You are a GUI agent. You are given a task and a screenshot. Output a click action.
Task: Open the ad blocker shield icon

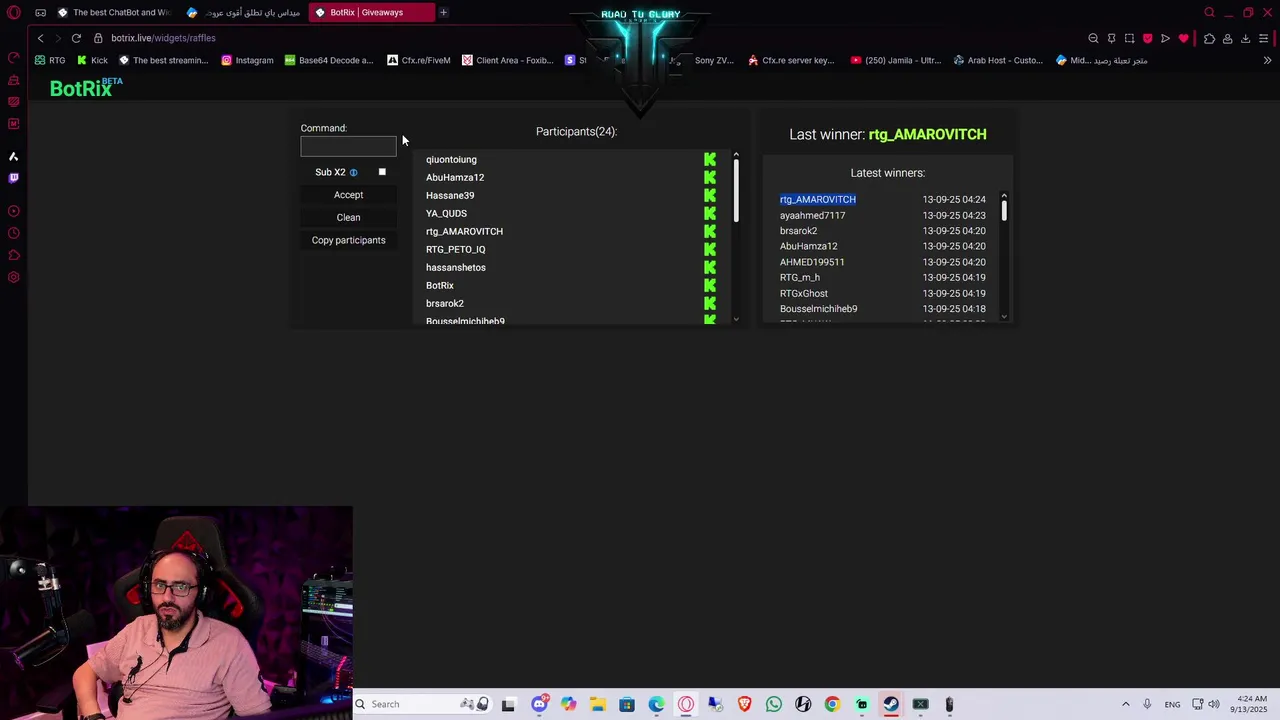coord(1147,38)
